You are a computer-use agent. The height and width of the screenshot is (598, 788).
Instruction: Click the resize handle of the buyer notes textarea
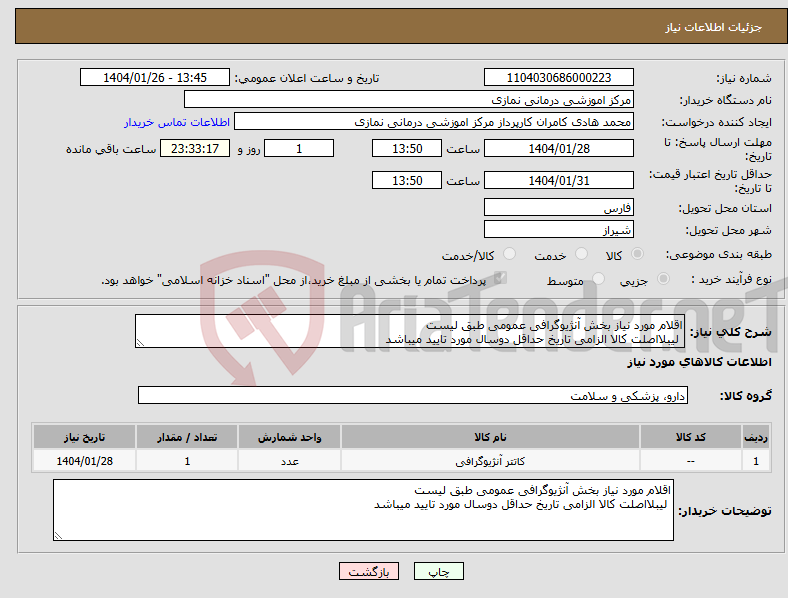pyautogui.click(x=58, y=536)
